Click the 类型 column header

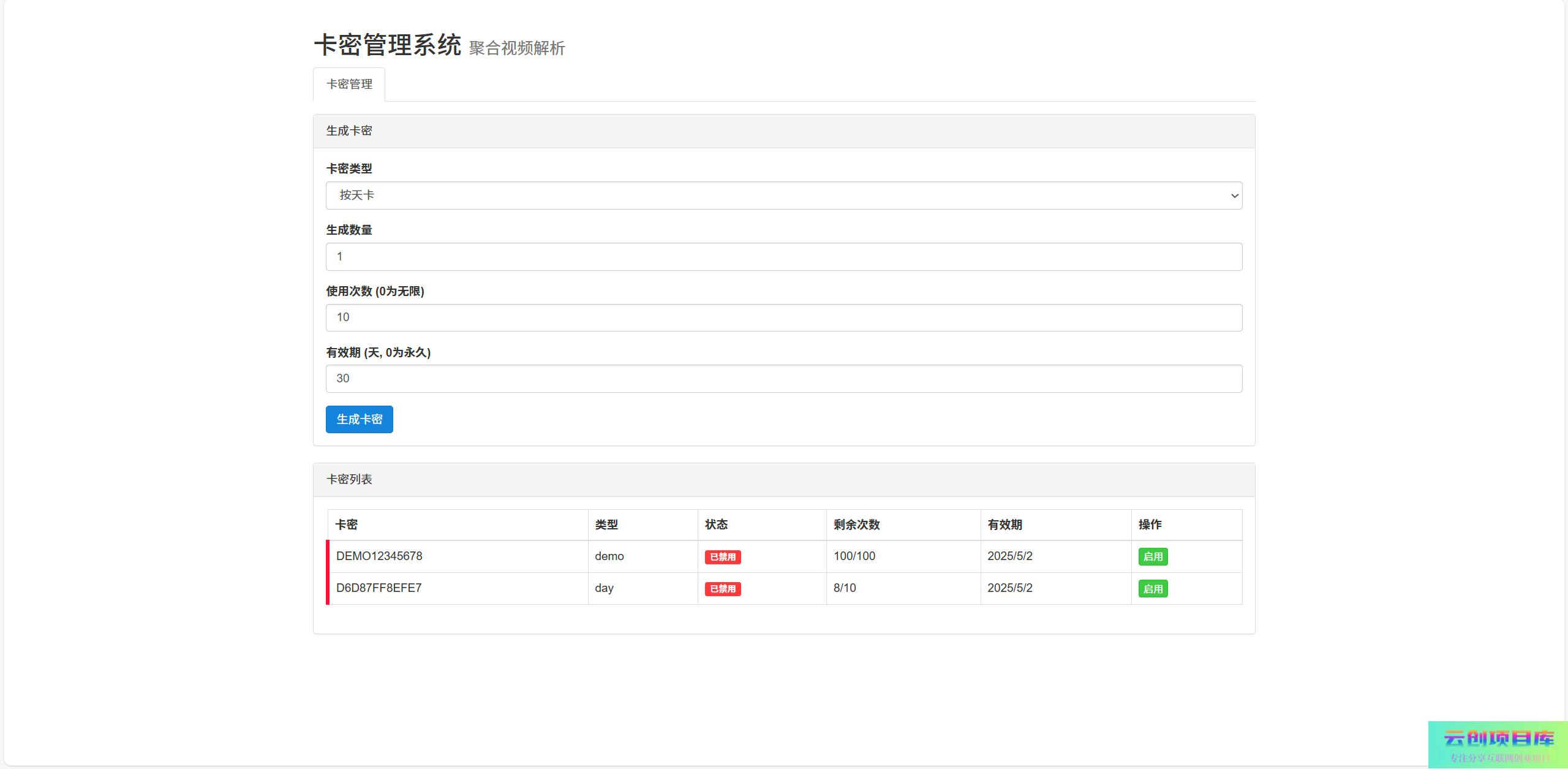click(606, 525)
